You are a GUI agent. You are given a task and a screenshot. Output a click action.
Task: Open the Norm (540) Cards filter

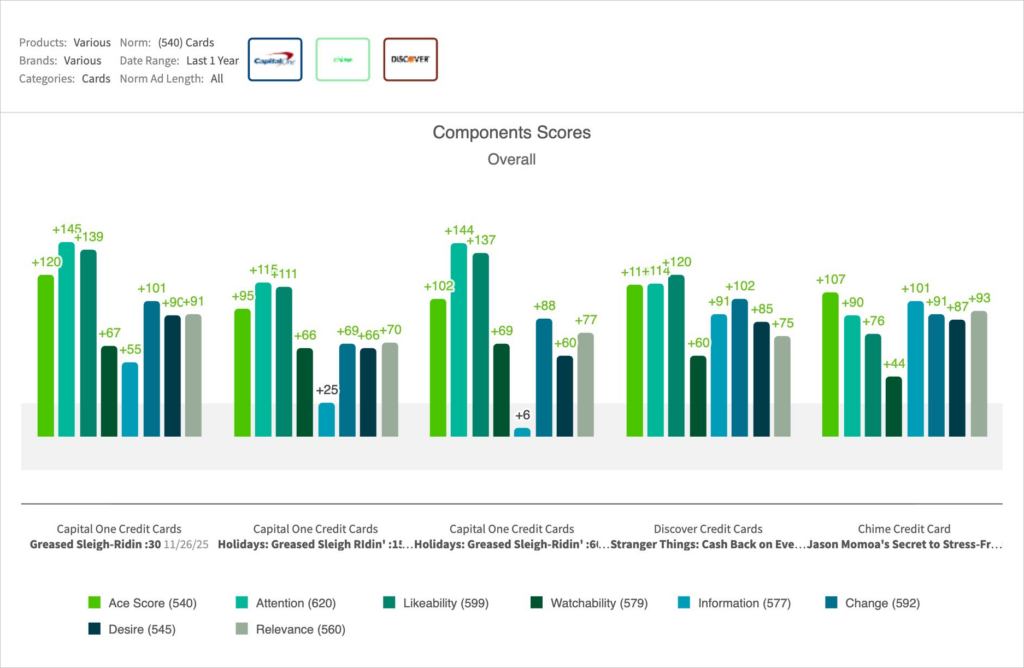pos(186,43)
